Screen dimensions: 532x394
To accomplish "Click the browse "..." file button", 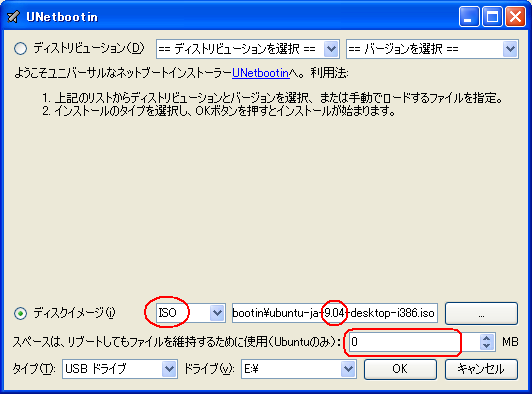I will pyautogui.click(x=481, y=313).
